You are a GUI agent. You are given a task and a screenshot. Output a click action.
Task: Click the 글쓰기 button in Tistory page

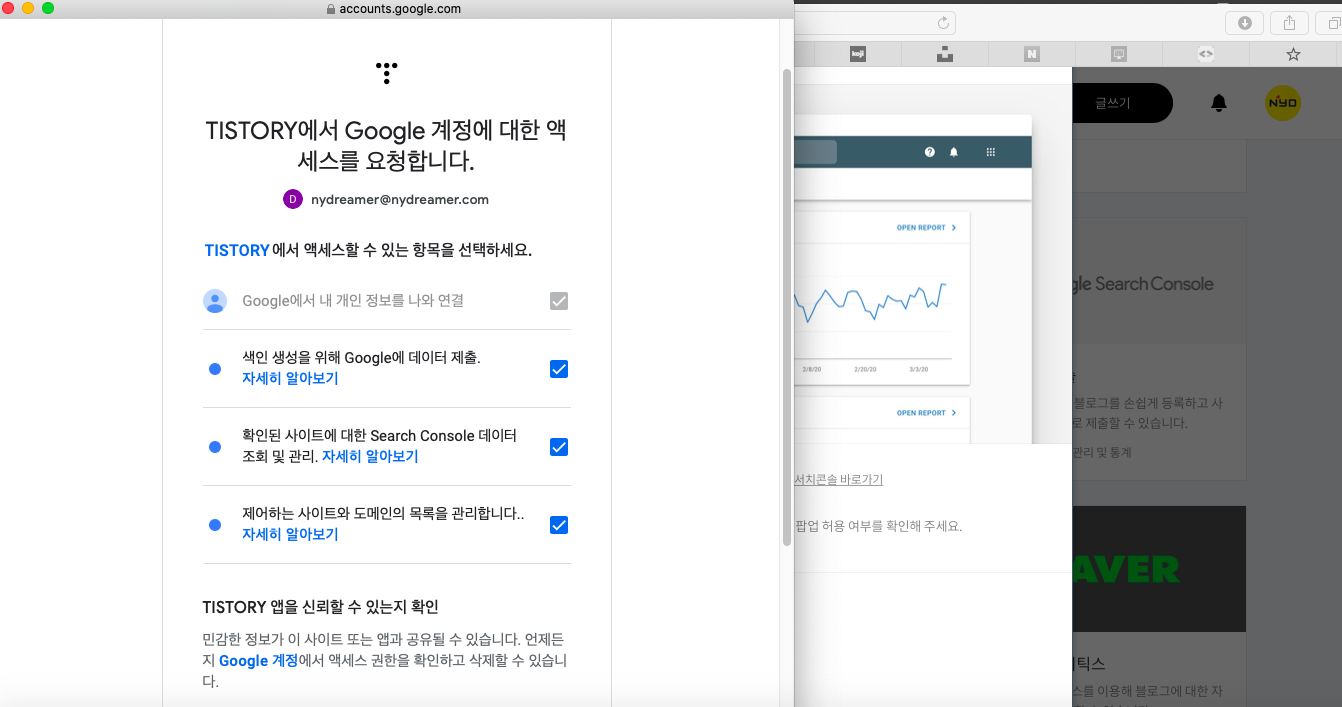[x=1121, y=103]
